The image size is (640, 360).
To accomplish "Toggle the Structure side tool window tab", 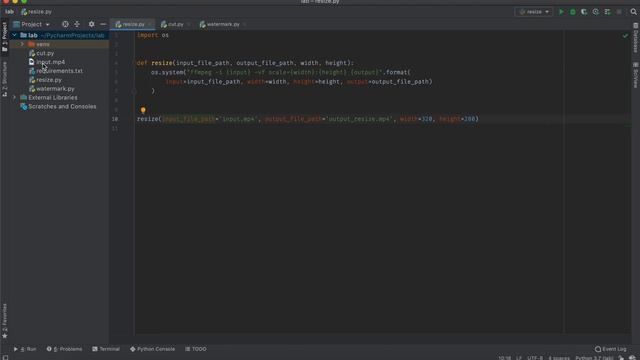I will pos(4,79).
